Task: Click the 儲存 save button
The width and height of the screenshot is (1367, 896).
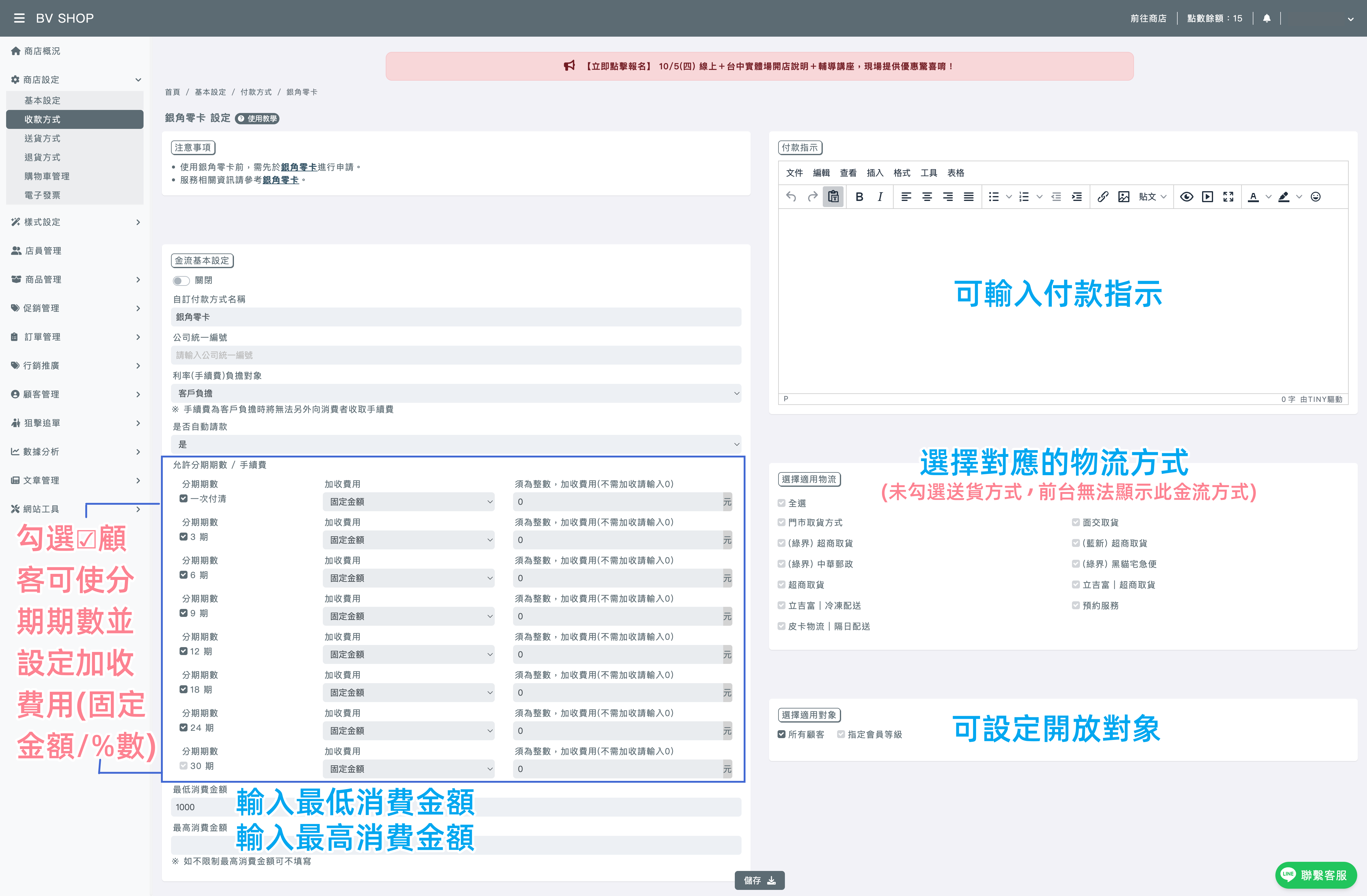Action: (x=759, y=880)
